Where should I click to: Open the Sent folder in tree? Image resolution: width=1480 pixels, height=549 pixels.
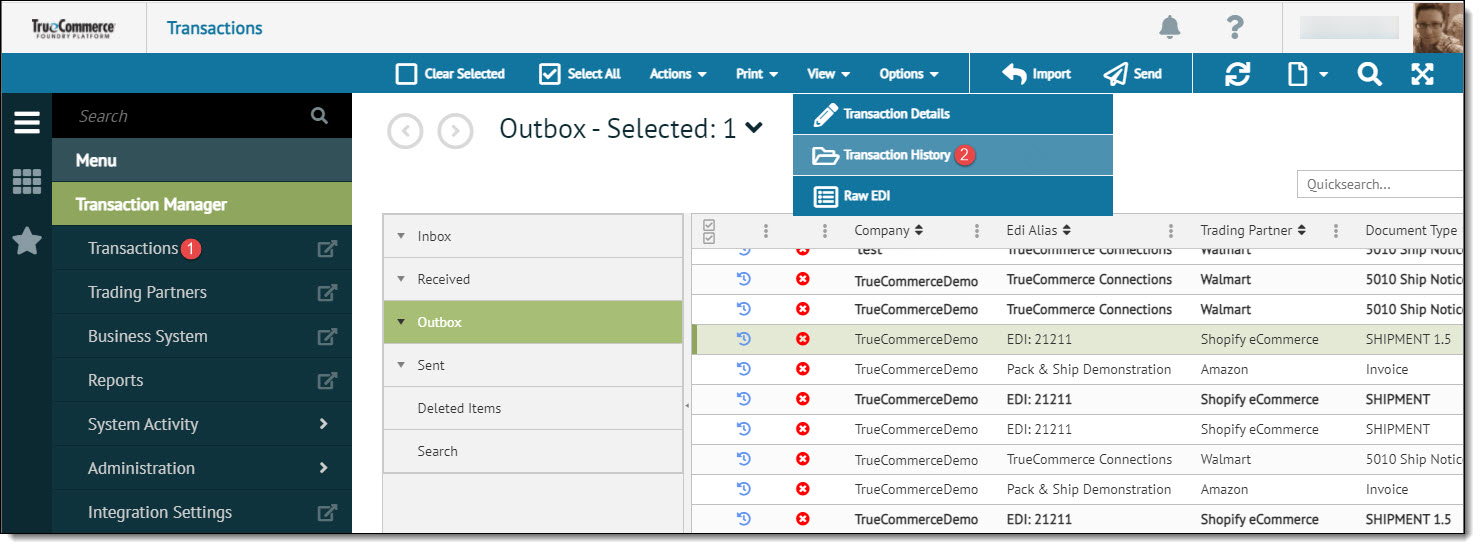tap(431, 365)
